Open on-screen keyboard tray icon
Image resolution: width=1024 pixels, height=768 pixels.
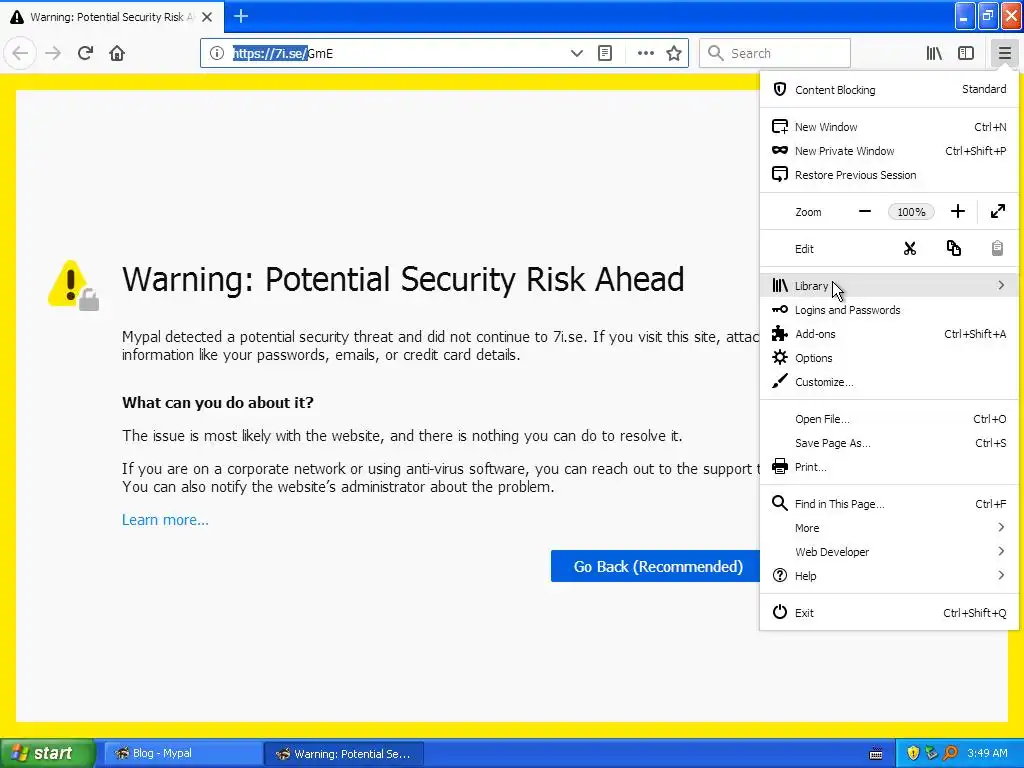click(x=876, y=754)
